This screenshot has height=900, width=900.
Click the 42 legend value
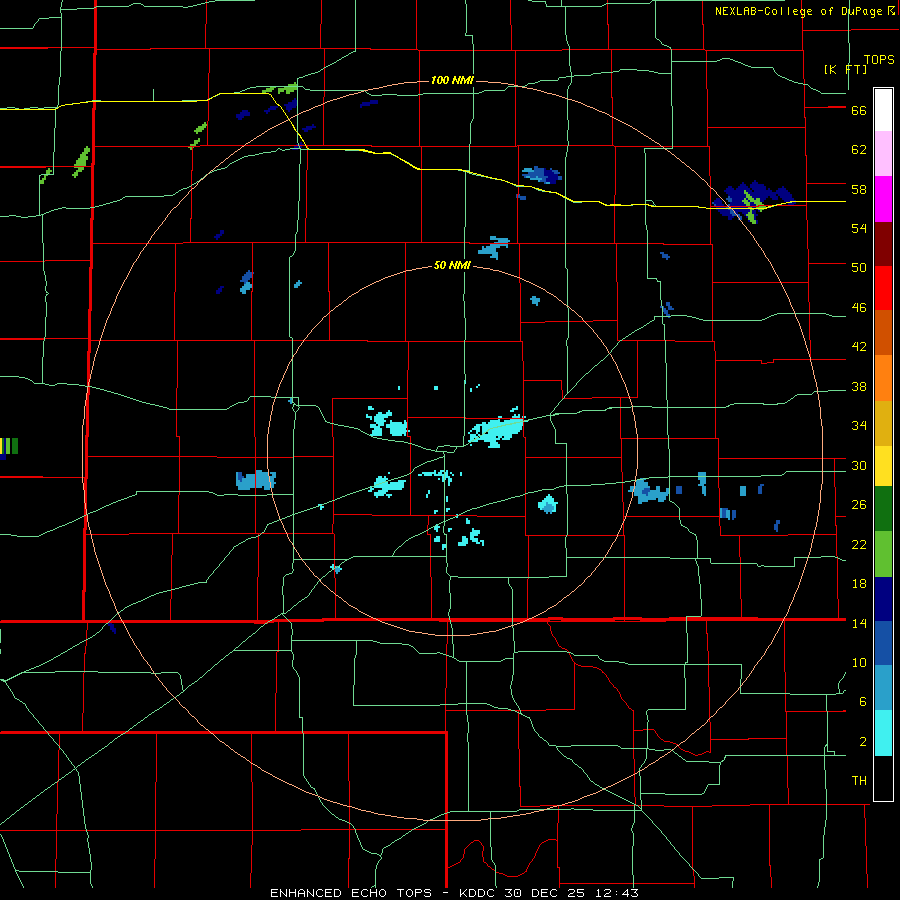click(859, 346)
